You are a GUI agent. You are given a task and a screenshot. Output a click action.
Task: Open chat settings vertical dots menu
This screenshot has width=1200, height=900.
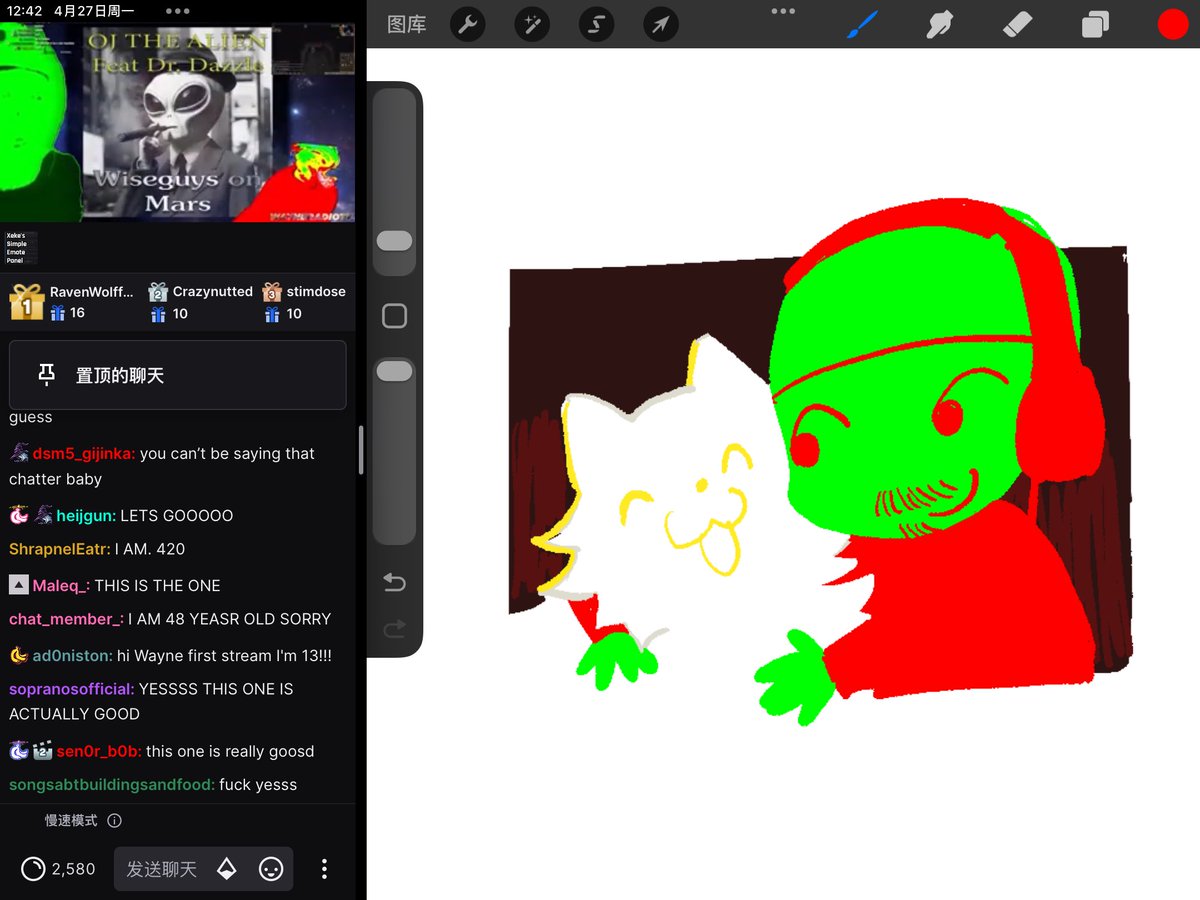tap(324, 869)
